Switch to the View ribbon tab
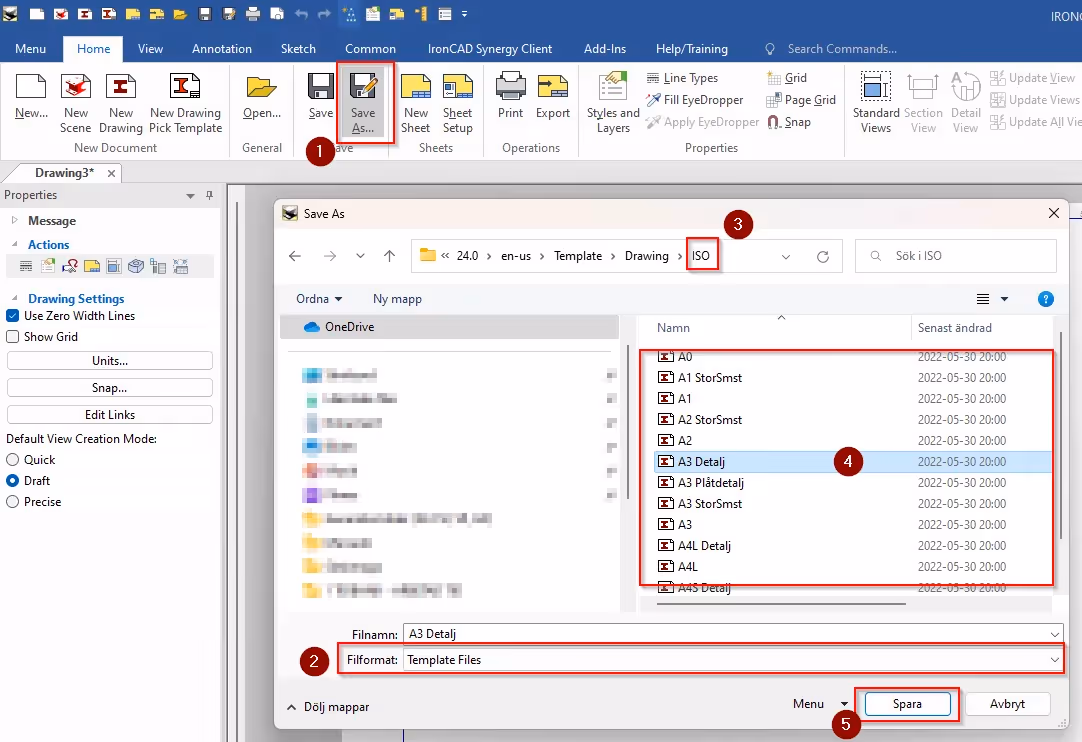Screen dimensions: 1082x742 coord(150,49)
